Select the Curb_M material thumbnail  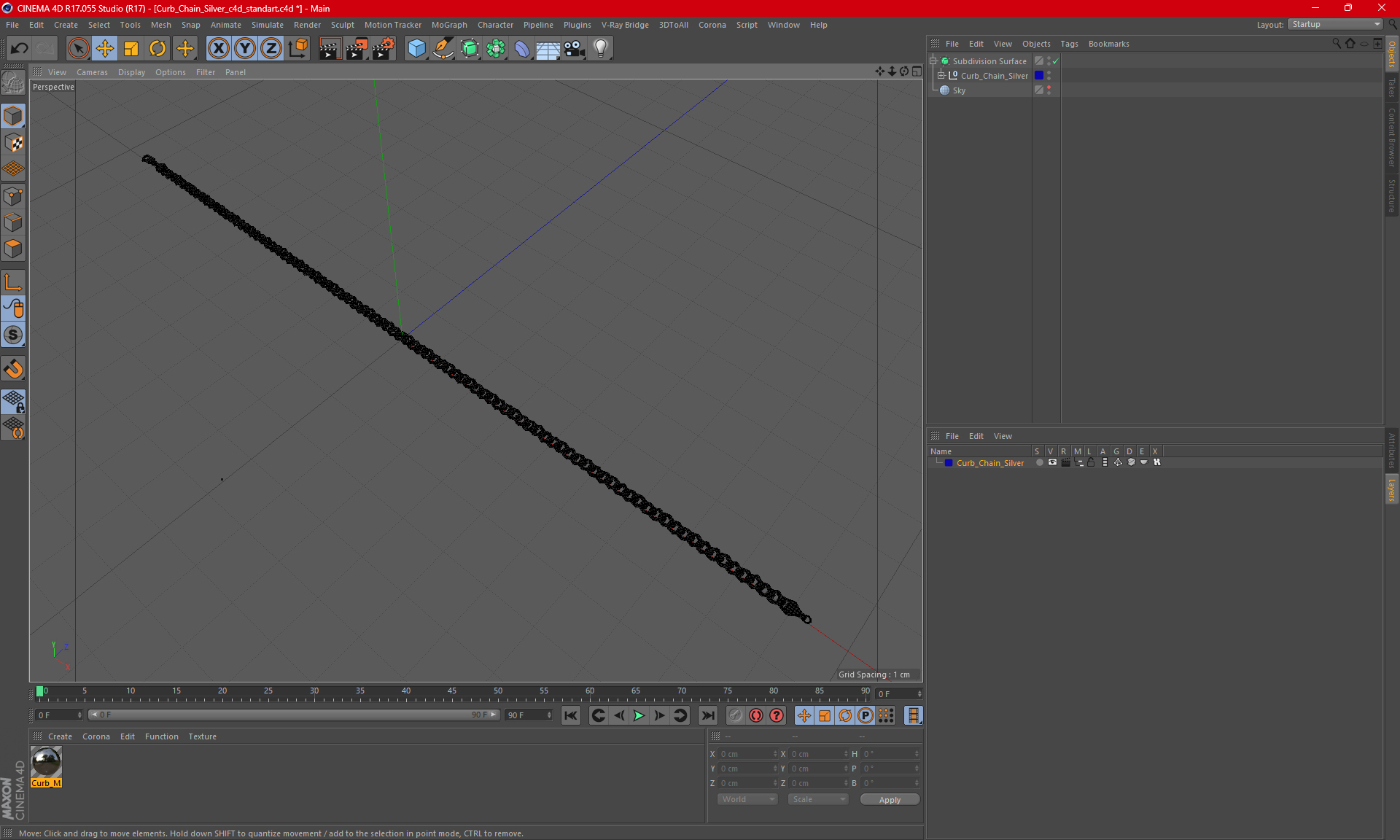point(46,763)
